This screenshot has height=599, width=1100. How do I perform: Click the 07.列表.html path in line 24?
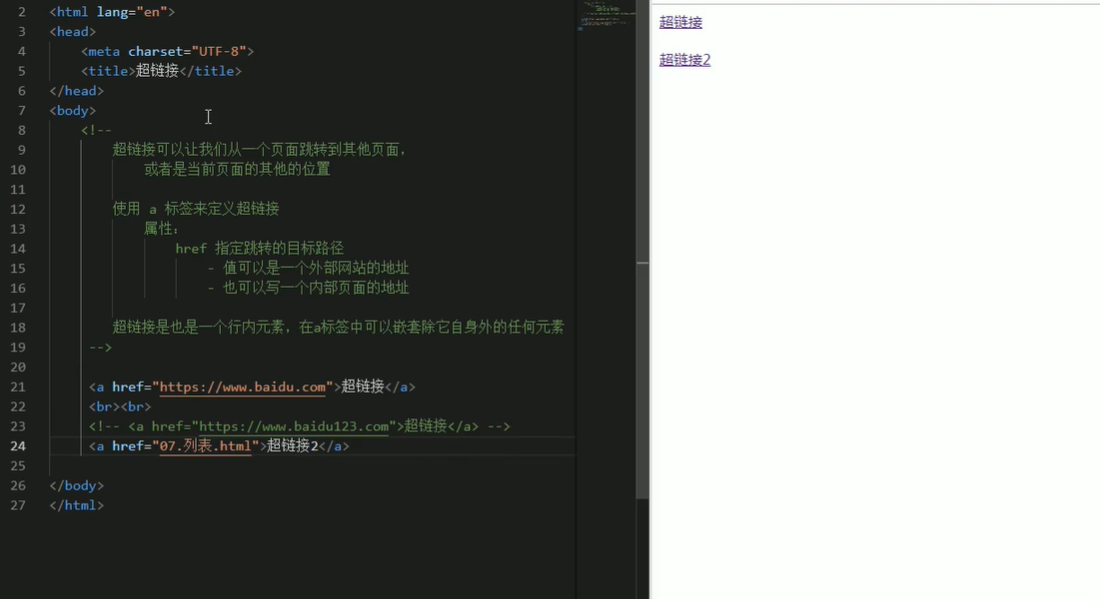(x=206, y=446)
